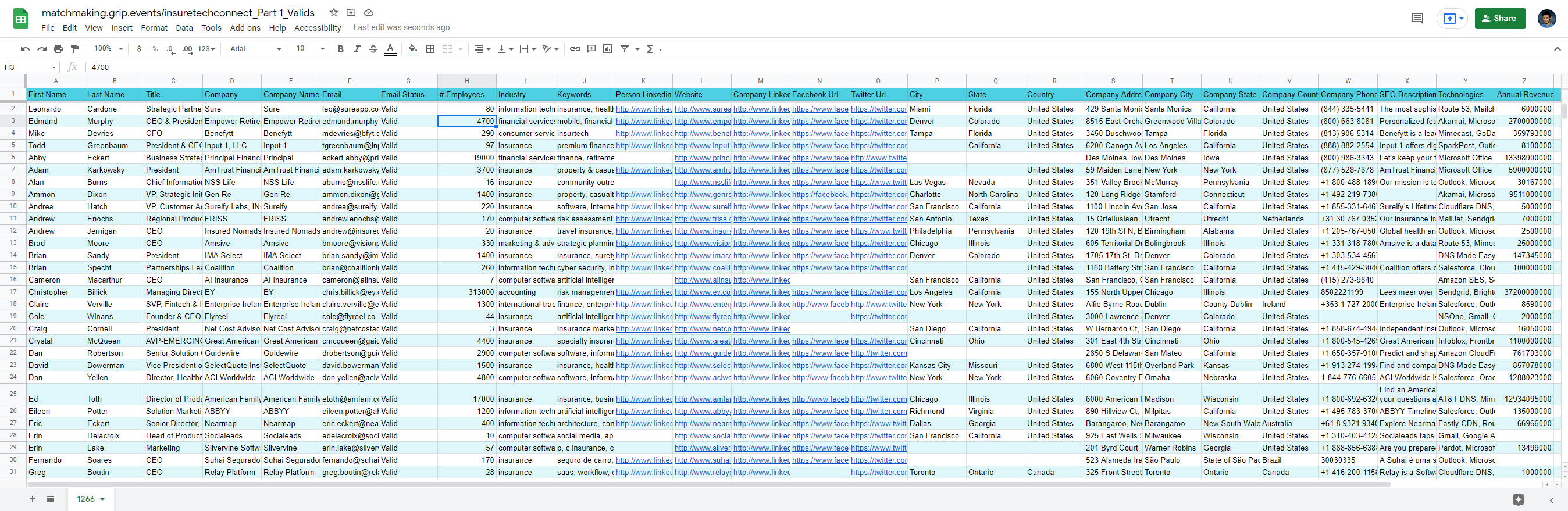Open the zoom 100% dropdown
Viewport: 1568px width, 511px height.
[x=108, y=49]
